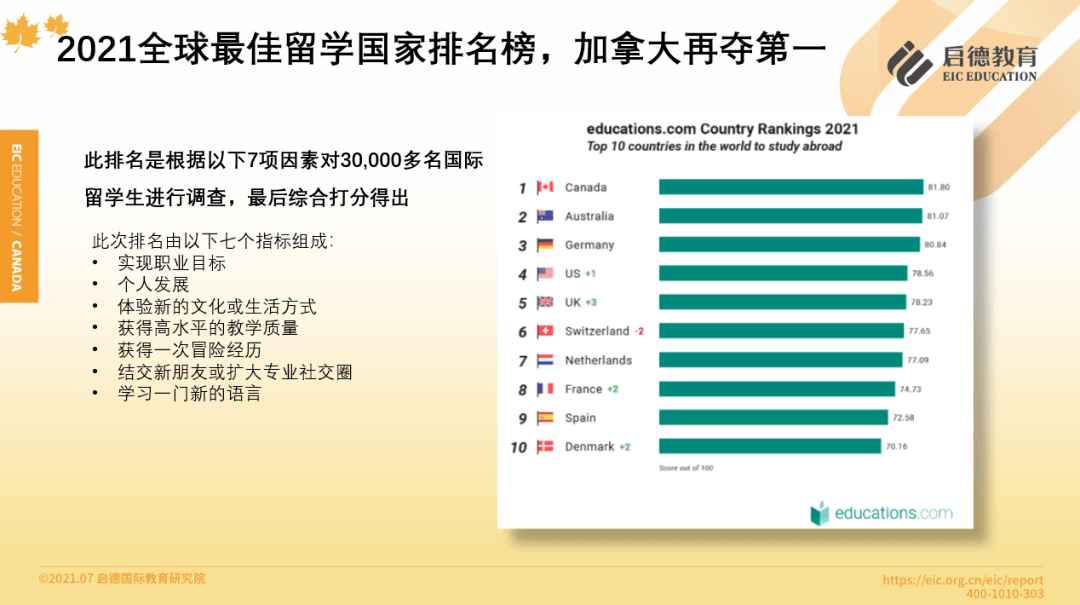
Task: Click the phone number 400-1010-303
Action: tap(1004, 594)
